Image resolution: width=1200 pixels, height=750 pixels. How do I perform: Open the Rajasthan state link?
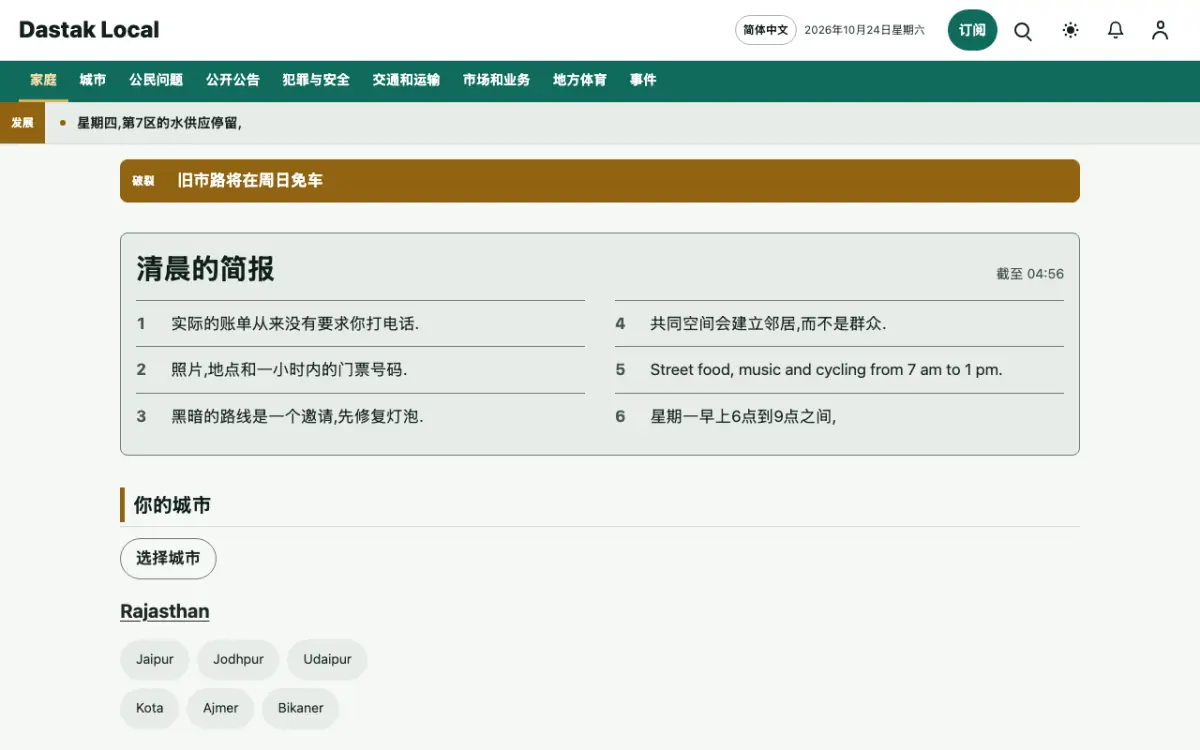(x=165, y=612)
